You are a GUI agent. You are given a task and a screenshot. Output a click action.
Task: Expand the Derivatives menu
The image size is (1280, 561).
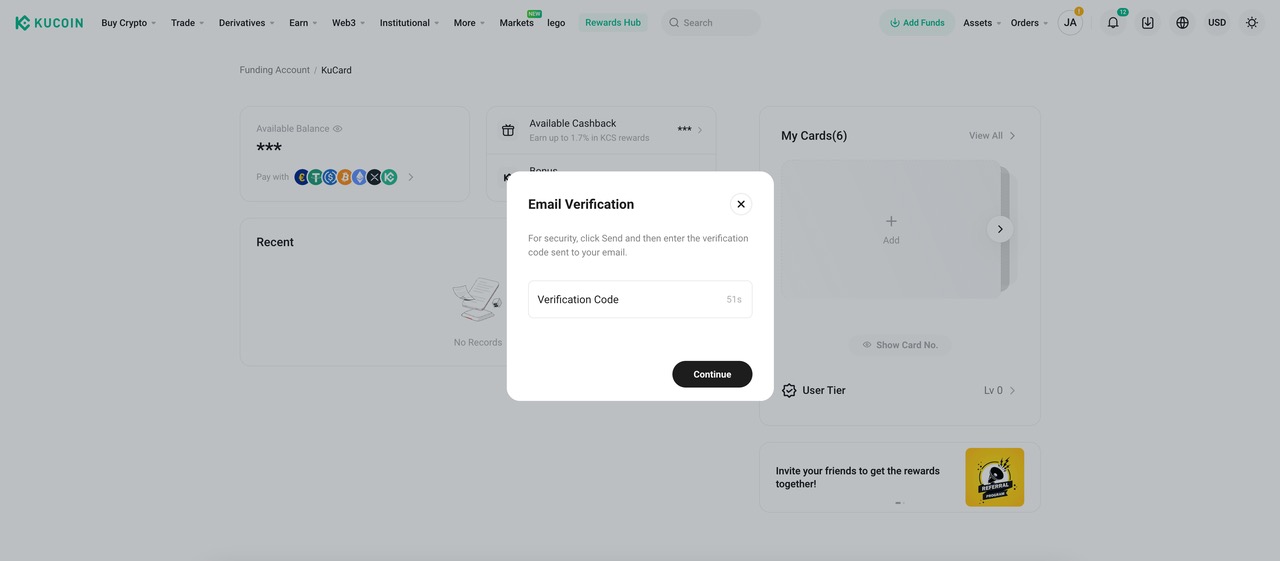(x=246, y=22)
